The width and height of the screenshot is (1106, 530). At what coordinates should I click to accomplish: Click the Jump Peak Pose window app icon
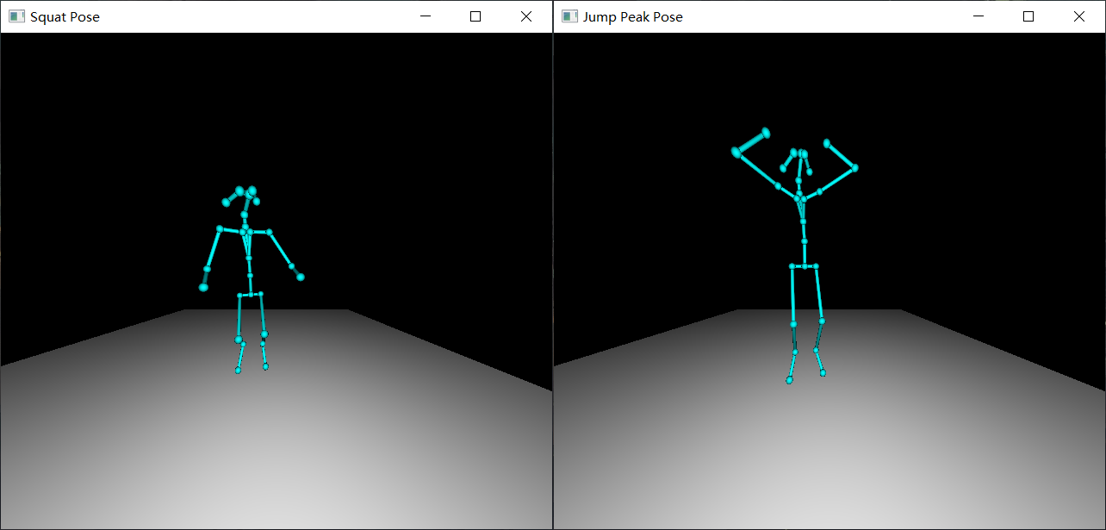(569, 17)
